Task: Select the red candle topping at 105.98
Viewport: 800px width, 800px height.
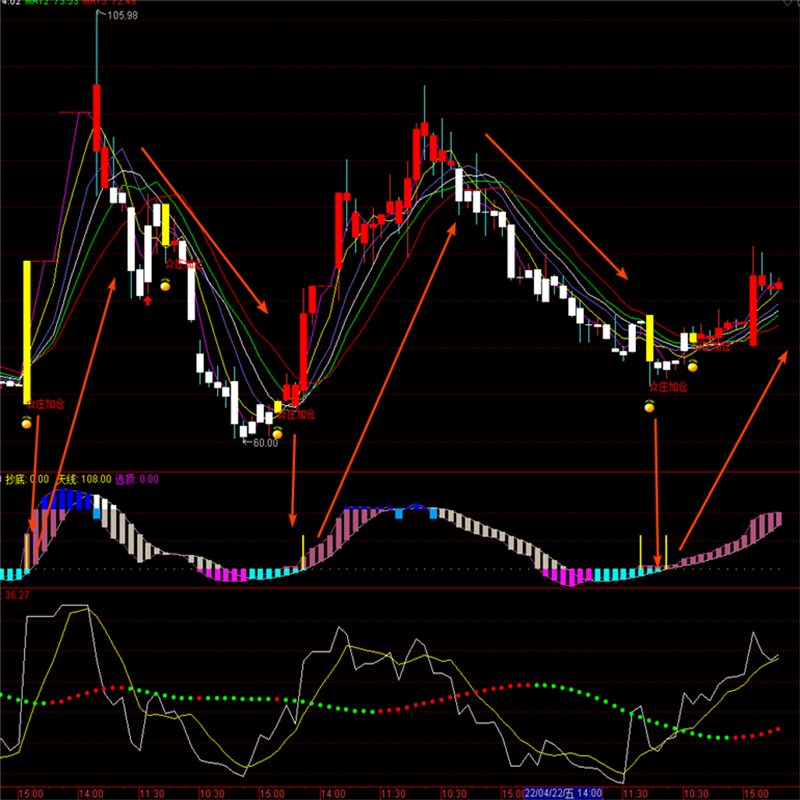Action: pos(96,117)
